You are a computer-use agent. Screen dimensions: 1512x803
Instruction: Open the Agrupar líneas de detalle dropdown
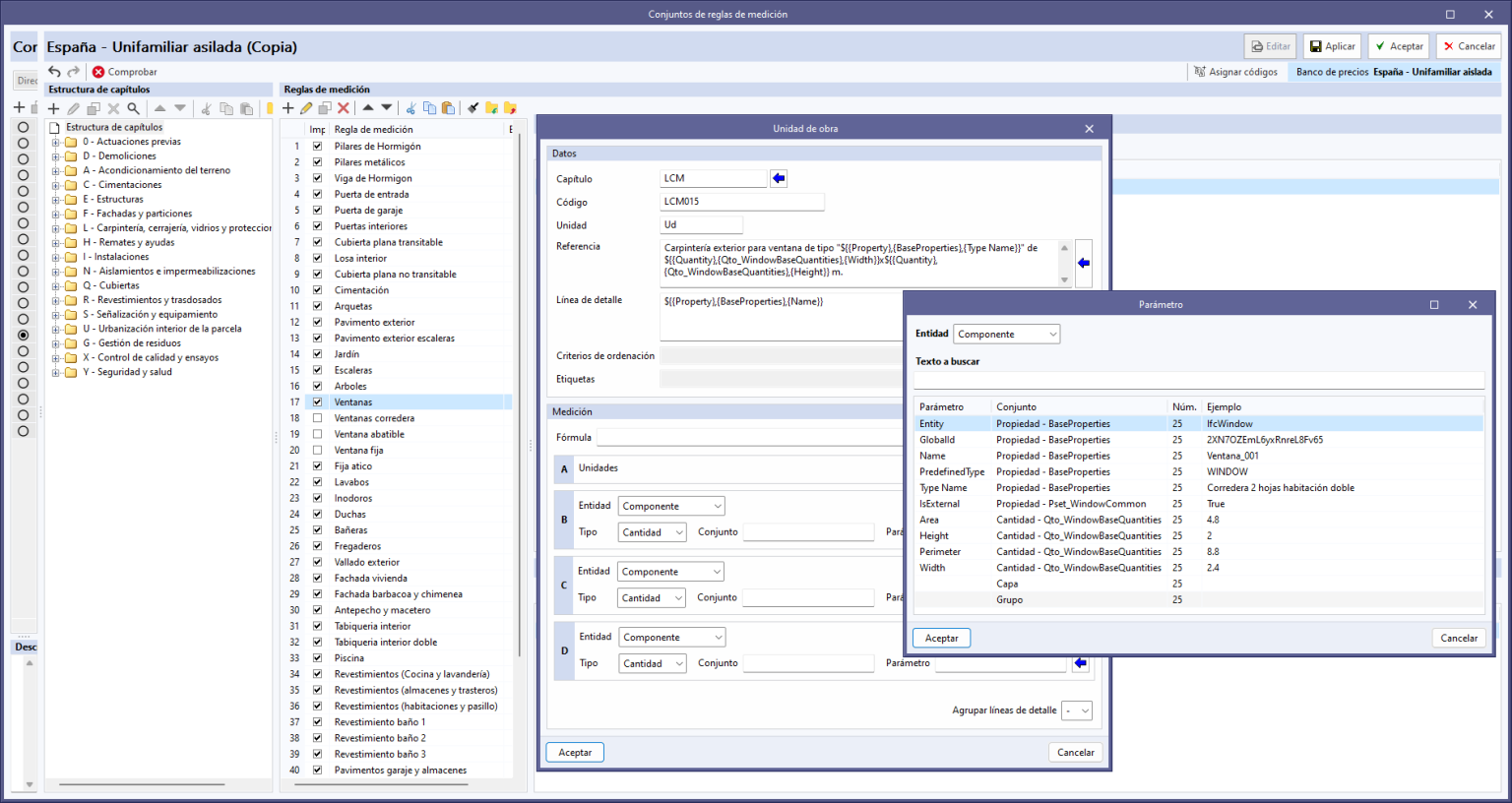(1077, 710)
